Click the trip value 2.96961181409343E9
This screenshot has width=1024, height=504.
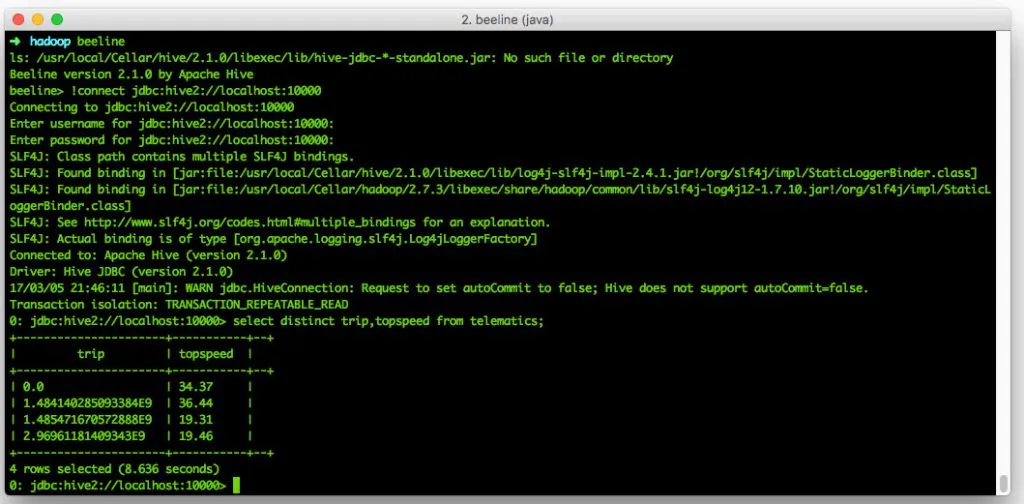click(x=80, y=436)
